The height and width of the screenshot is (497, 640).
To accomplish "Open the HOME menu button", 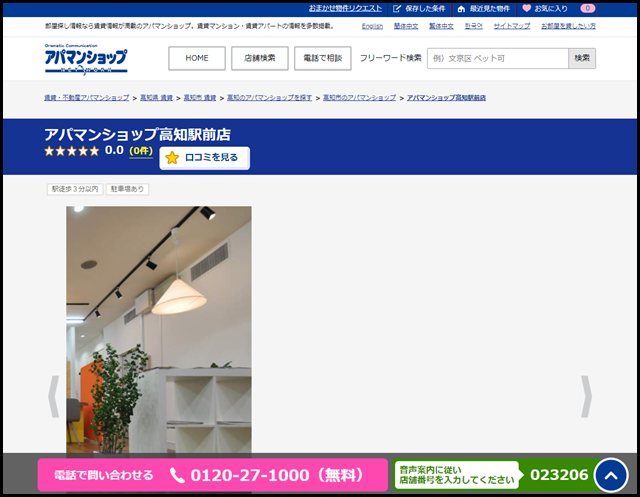I will coord(197,58).
